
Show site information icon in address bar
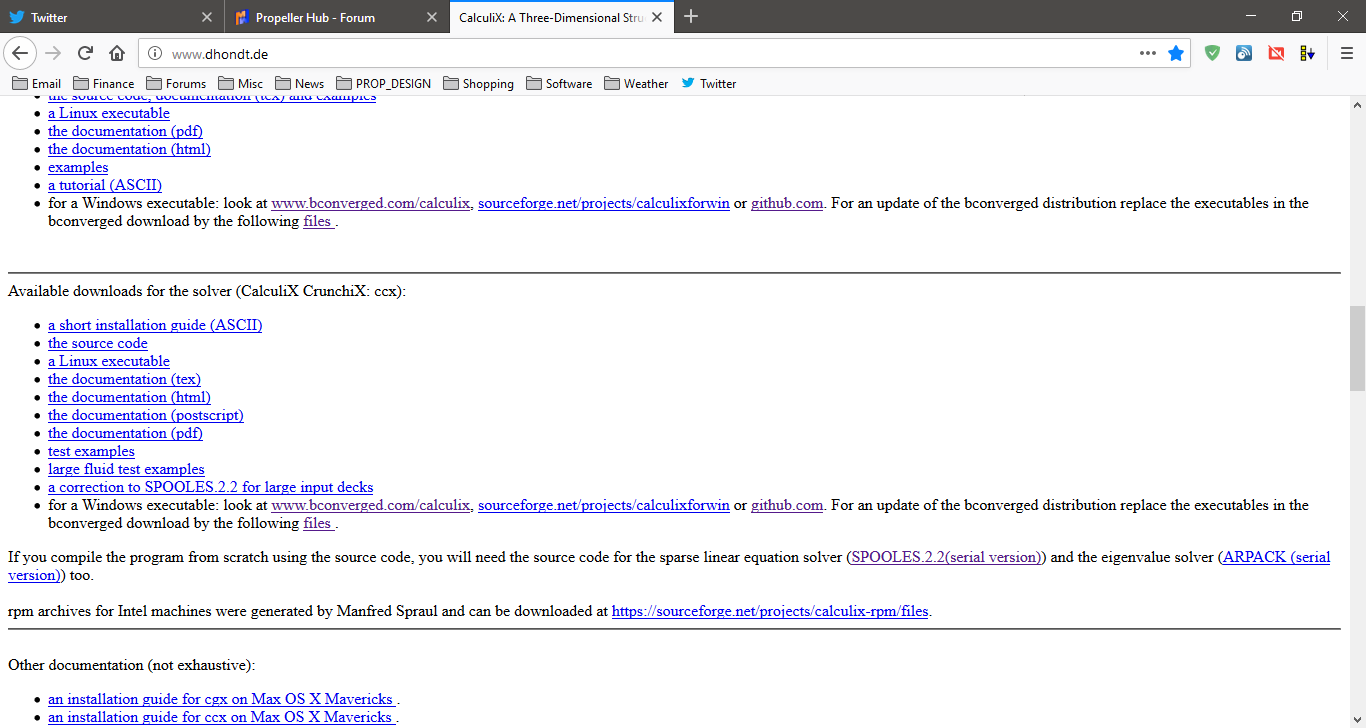click(155, 54)
